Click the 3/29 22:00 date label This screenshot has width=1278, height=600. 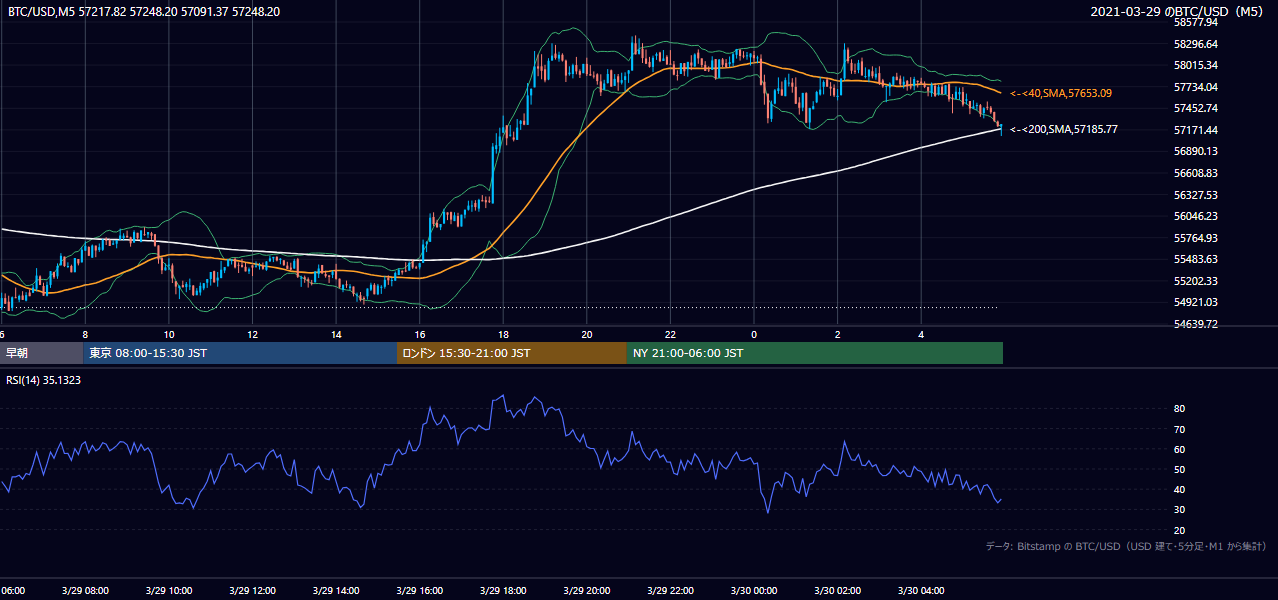(x=670, y=591)
